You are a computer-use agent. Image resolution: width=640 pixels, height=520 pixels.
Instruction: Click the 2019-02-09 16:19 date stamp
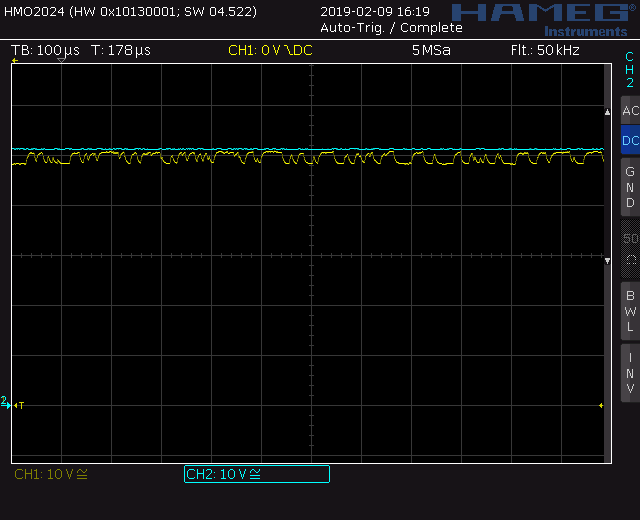pos(375,11)
